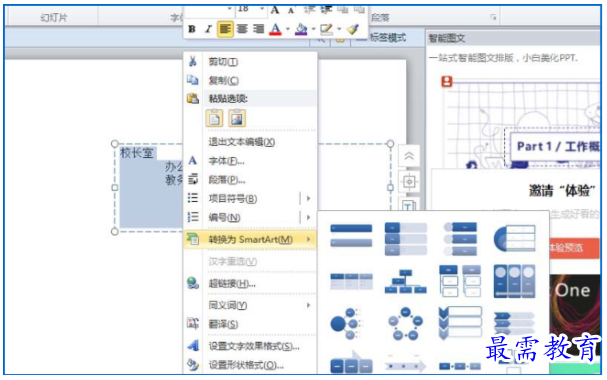Toggle align-left button in mini toolbar
This screenshot has height=380, width=607.
[225, 29]
